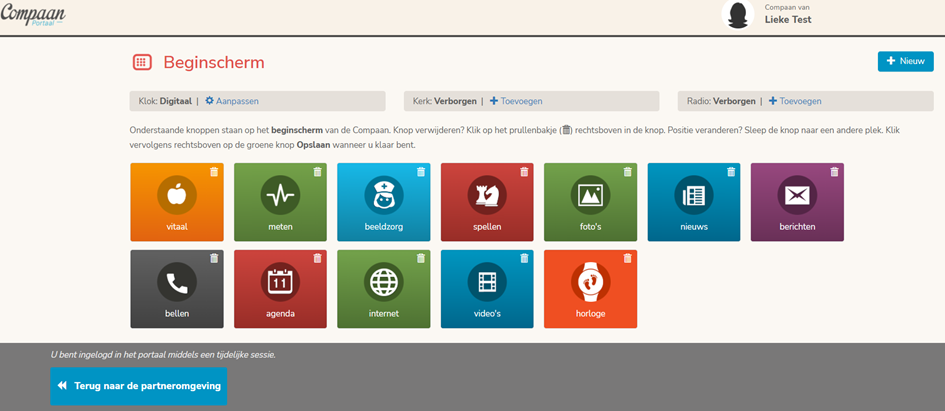Open the beeldzorg nurse tile
Screen dimensions: 945x411
tap(383, 202)
